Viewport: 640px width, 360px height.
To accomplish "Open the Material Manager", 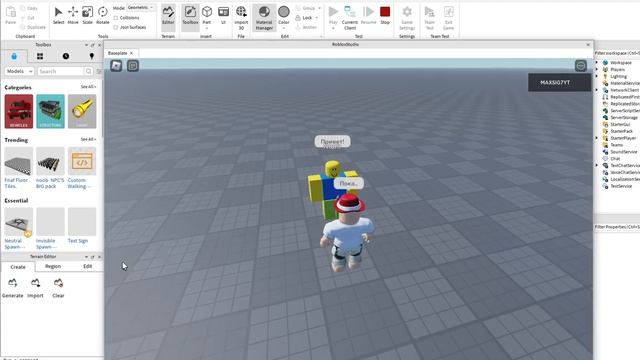I will tap(264, 18).
